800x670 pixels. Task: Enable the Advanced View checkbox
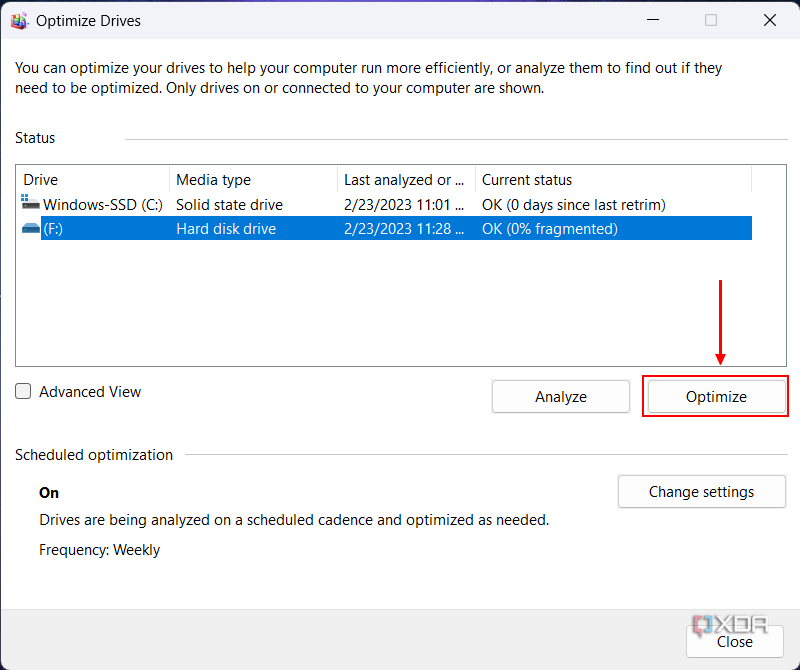(x=22, y=391)
